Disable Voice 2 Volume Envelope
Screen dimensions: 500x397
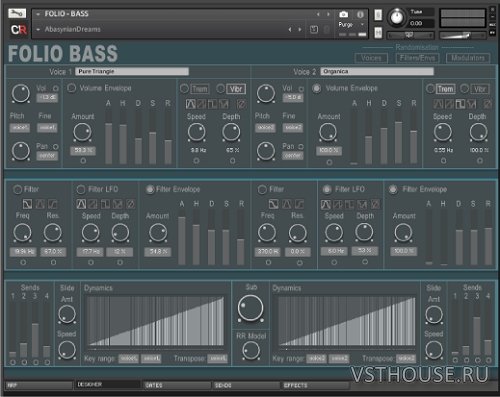point(316,88)
